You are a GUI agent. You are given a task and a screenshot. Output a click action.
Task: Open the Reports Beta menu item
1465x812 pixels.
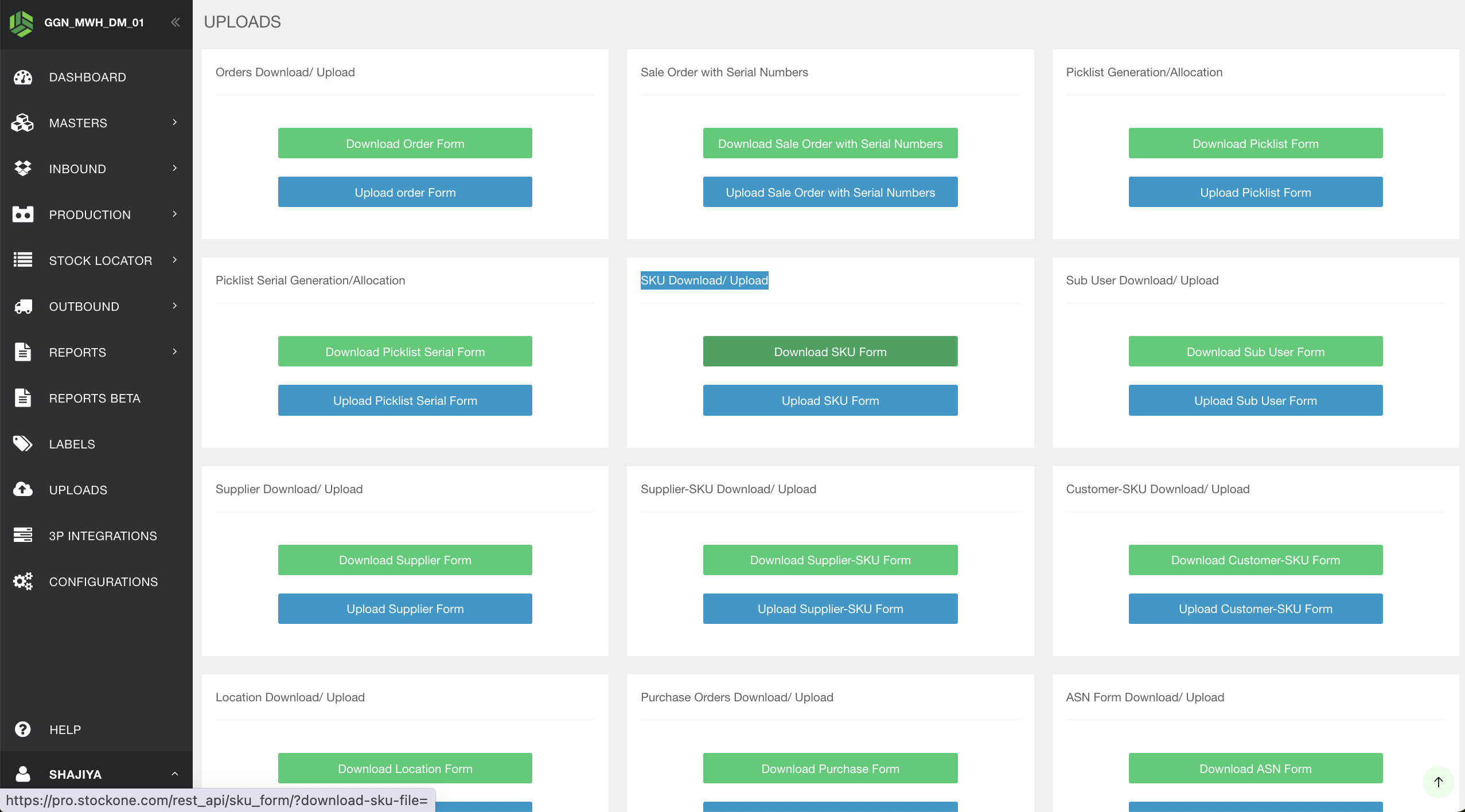tap(95, 398)
